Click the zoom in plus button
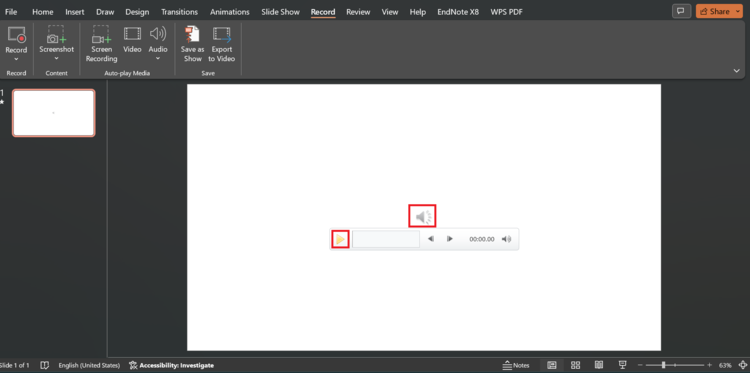Viewport: 750px width, 373px height. pos(709,365)
